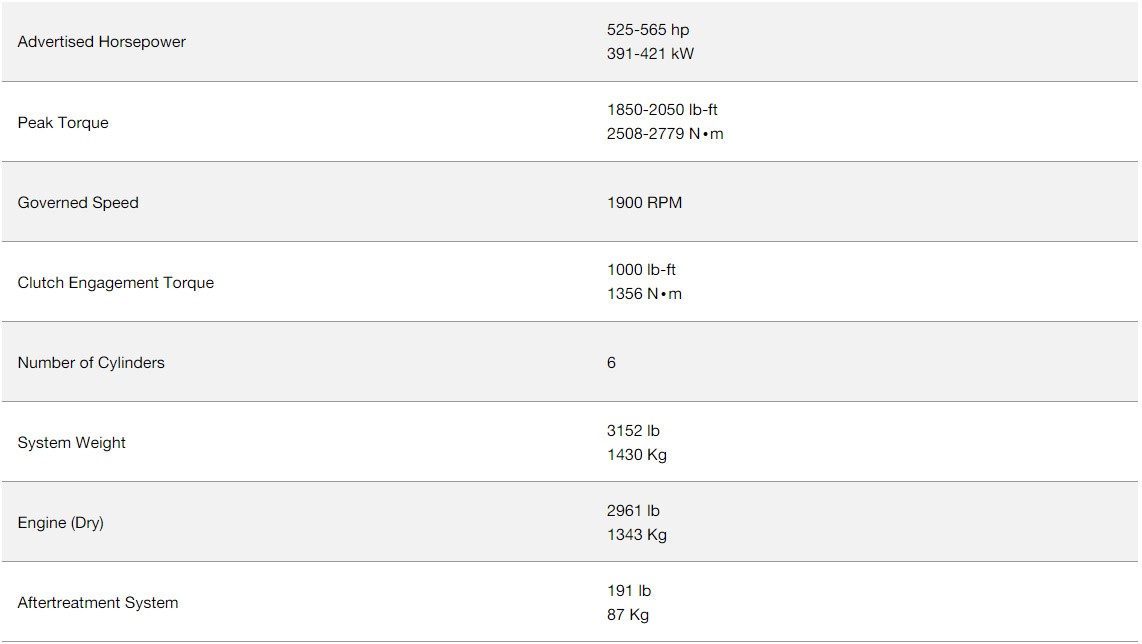Click the 525-565 hp value
Image resolution: width=1142 pixels, height=644 pixels.
[647, 30]
